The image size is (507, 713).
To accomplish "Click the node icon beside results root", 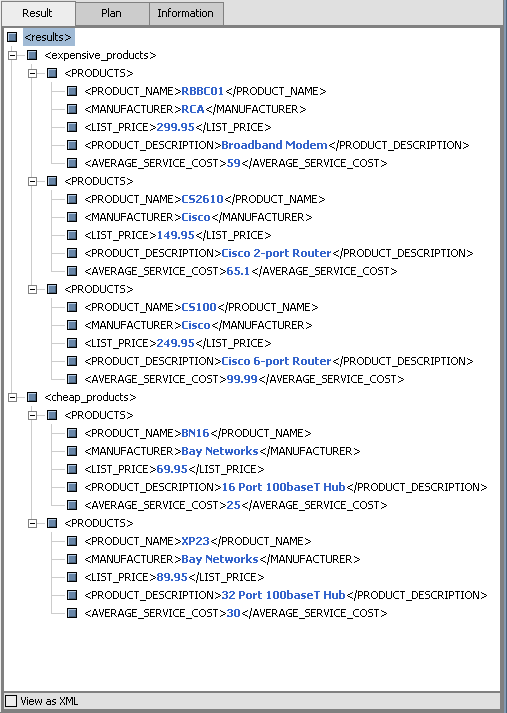I will point(12,37).
